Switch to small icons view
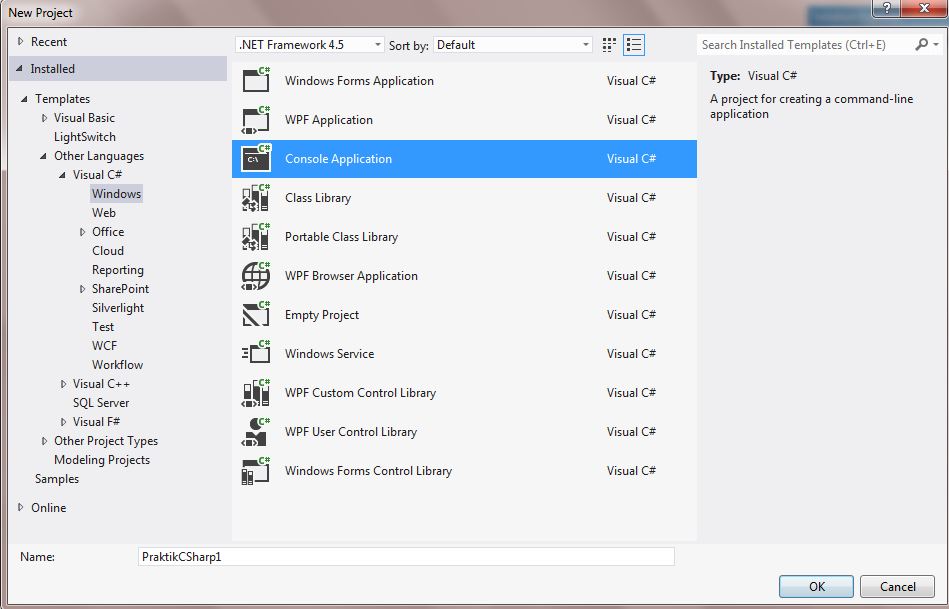This screenshot has width=949, height=609. tap(609, 45)
